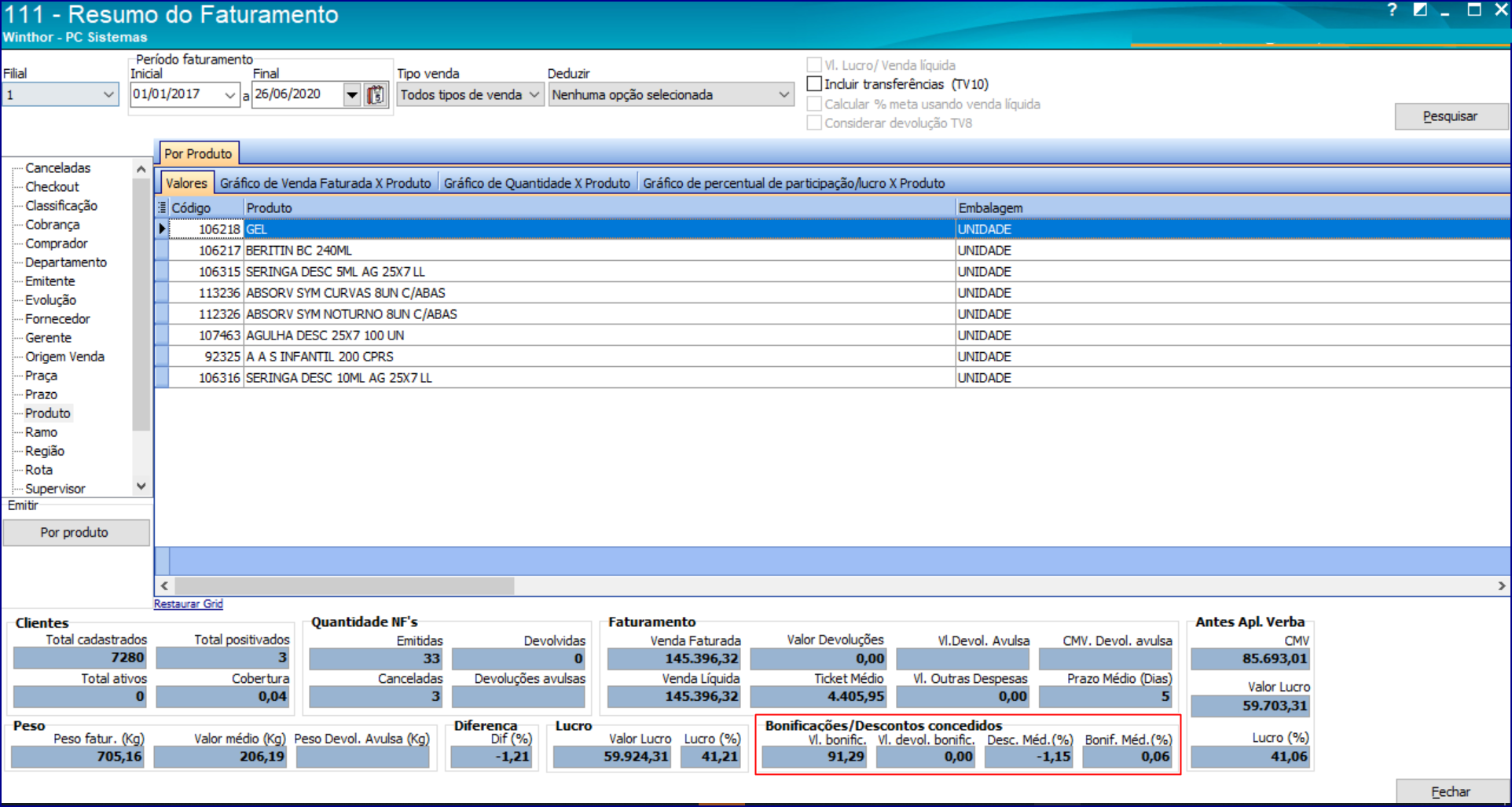
Task: Toggle Calcular % meta usando venda líquida
Action: pos(815,104)
